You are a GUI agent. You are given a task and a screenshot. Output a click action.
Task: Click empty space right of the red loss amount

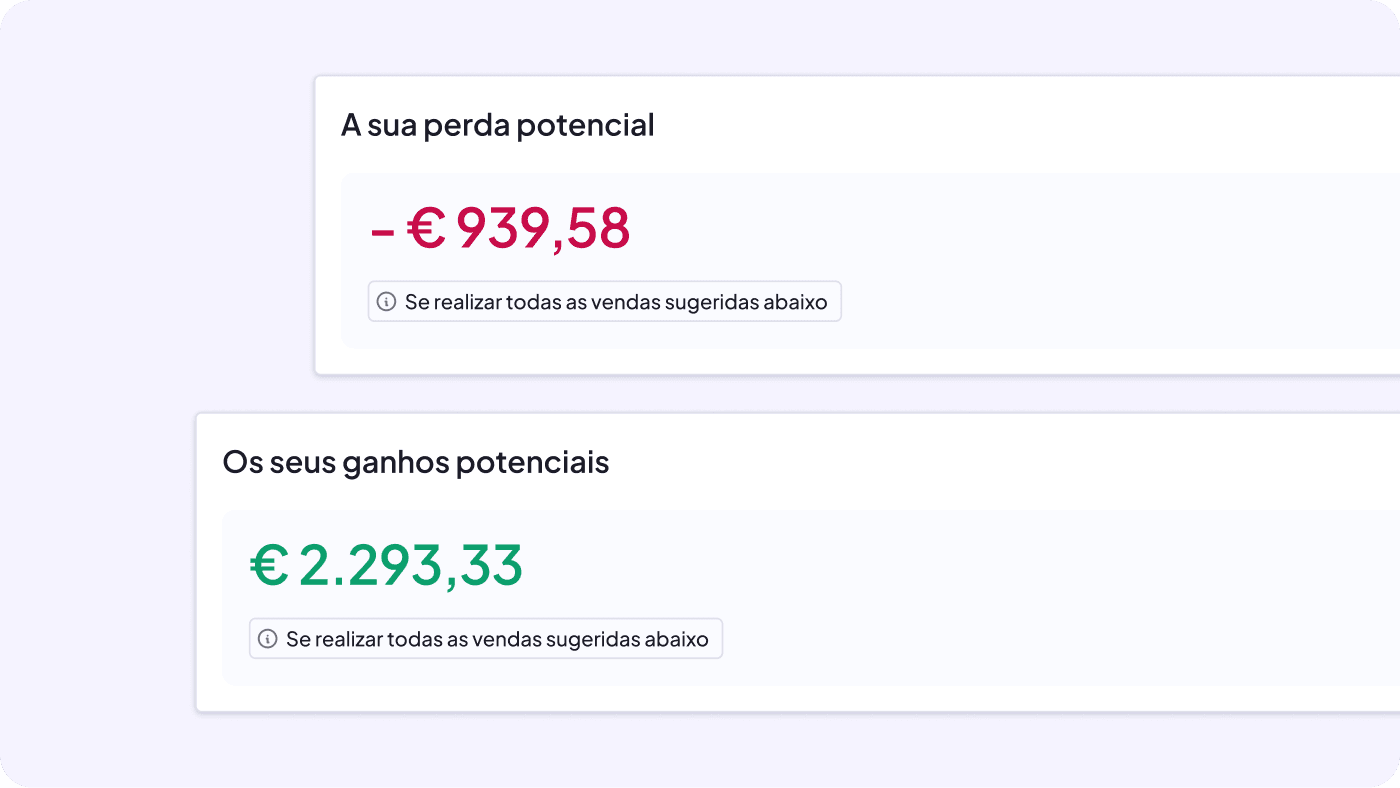[950, 230]
